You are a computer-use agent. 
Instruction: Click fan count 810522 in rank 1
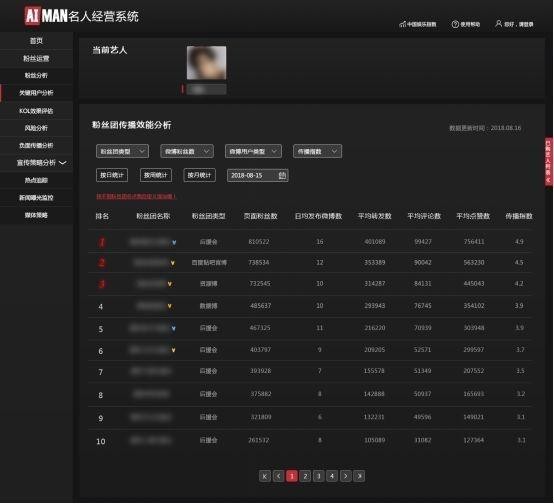(259, 242)
